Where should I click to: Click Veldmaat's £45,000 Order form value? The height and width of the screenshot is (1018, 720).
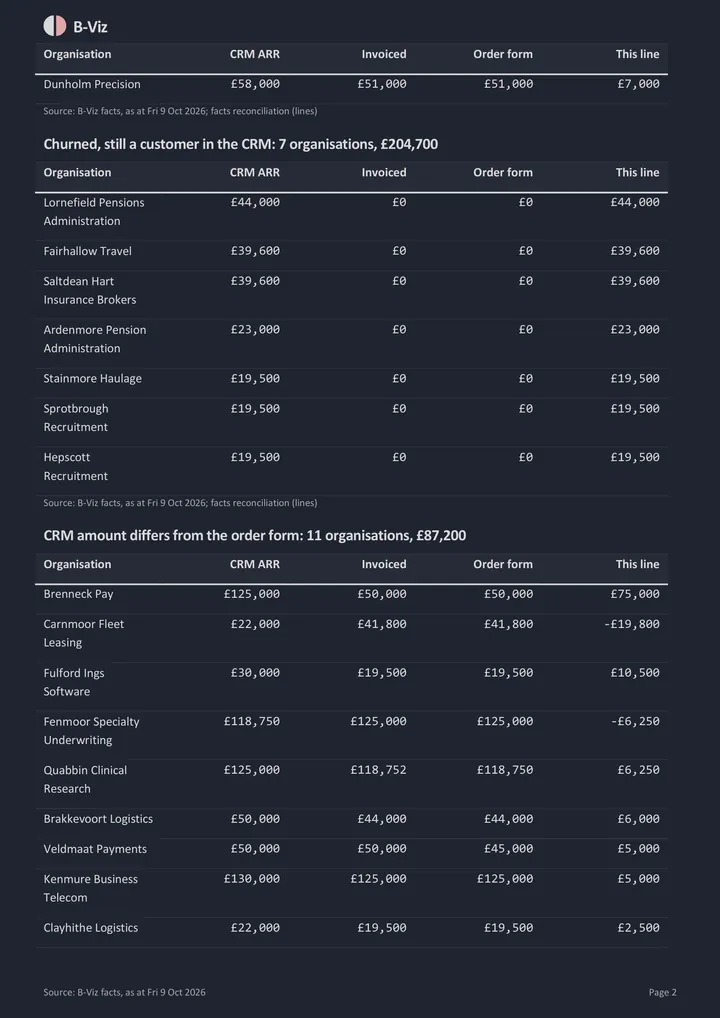(508, 849)
